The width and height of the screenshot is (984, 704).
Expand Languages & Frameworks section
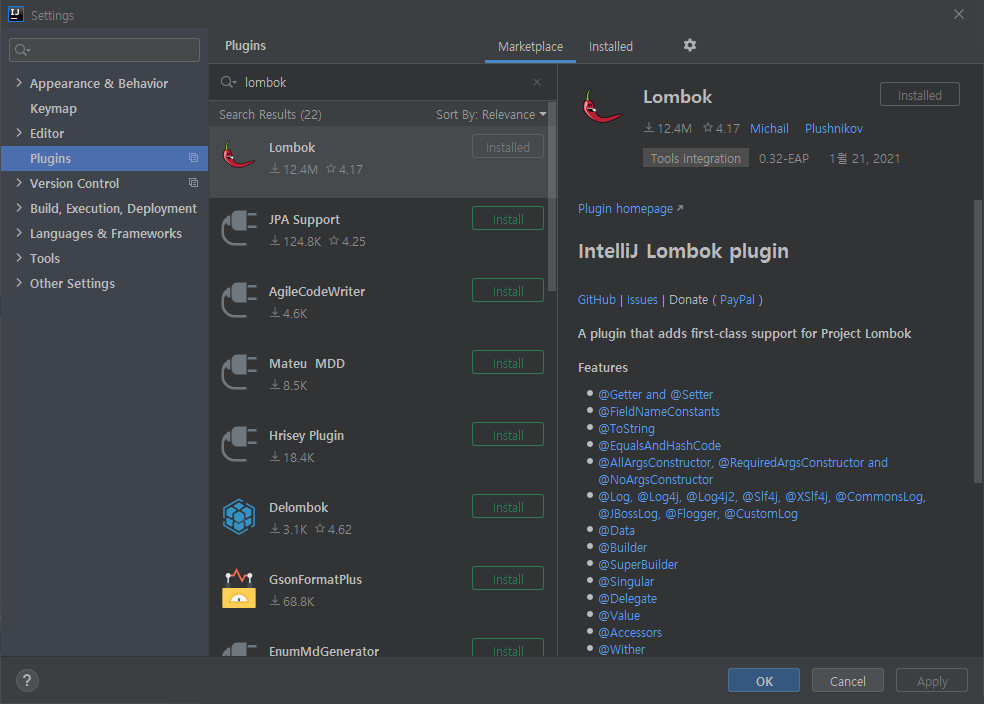19,233
